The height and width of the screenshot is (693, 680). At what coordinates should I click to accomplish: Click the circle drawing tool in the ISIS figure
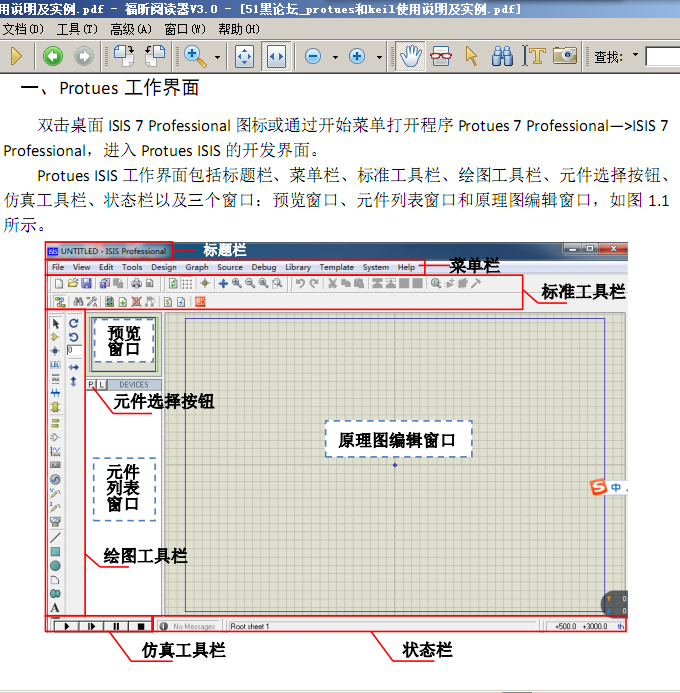pos(55,566)
